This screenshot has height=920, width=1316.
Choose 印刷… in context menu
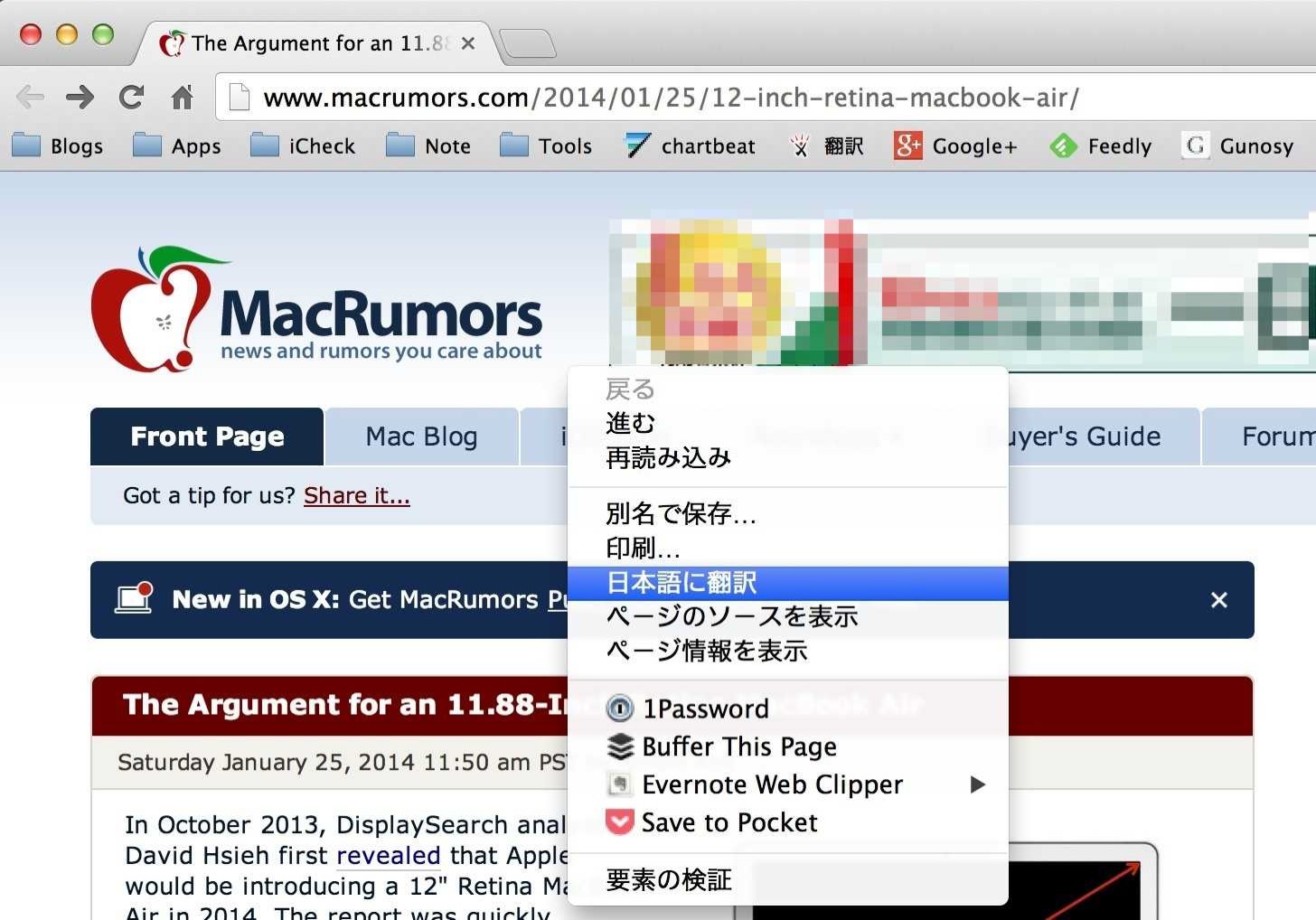click(x=787, y=548)
